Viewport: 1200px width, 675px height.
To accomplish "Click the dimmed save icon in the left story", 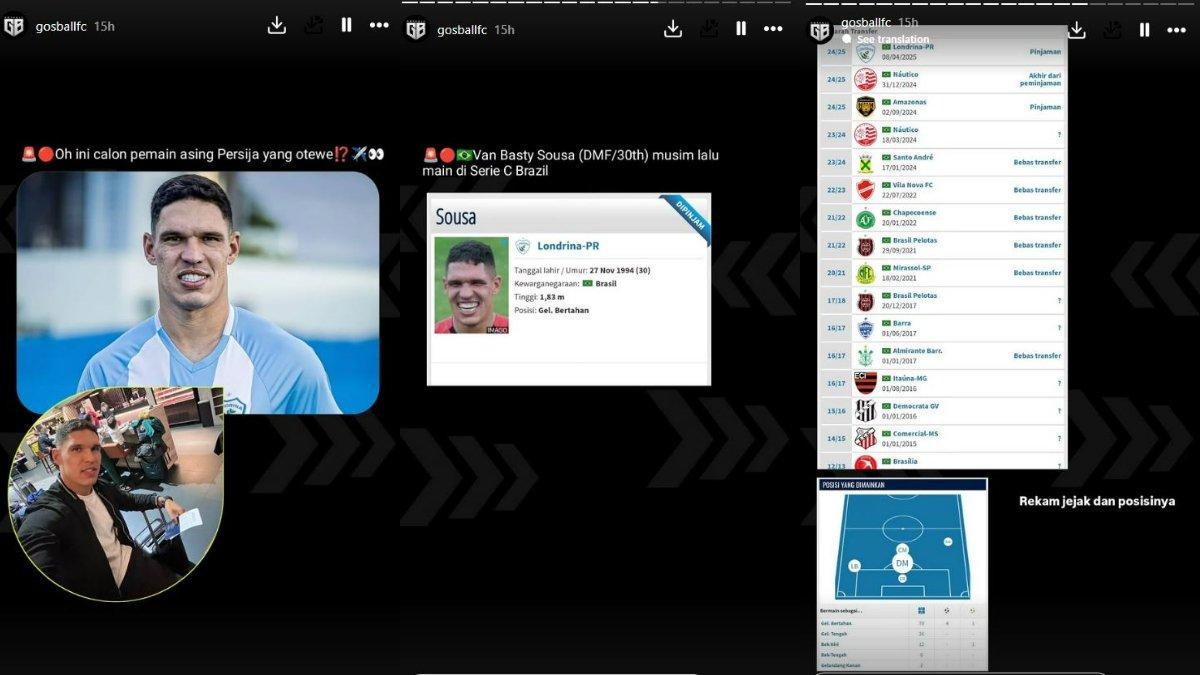I will pyautogui.click(x=313, y=26).
